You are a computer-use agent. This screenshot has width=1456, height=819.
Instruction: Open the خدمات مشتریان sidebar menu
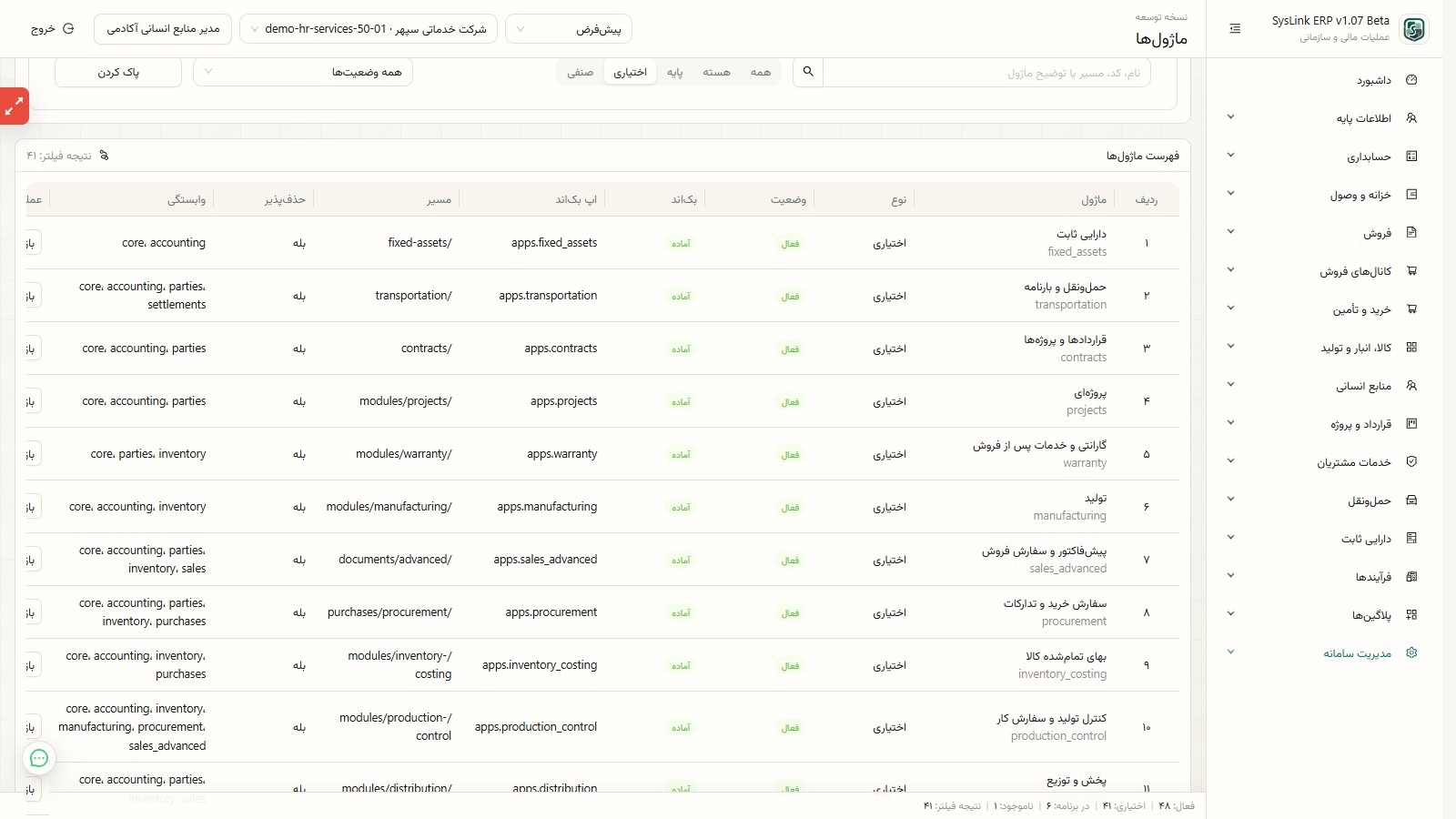(1324, 462)
